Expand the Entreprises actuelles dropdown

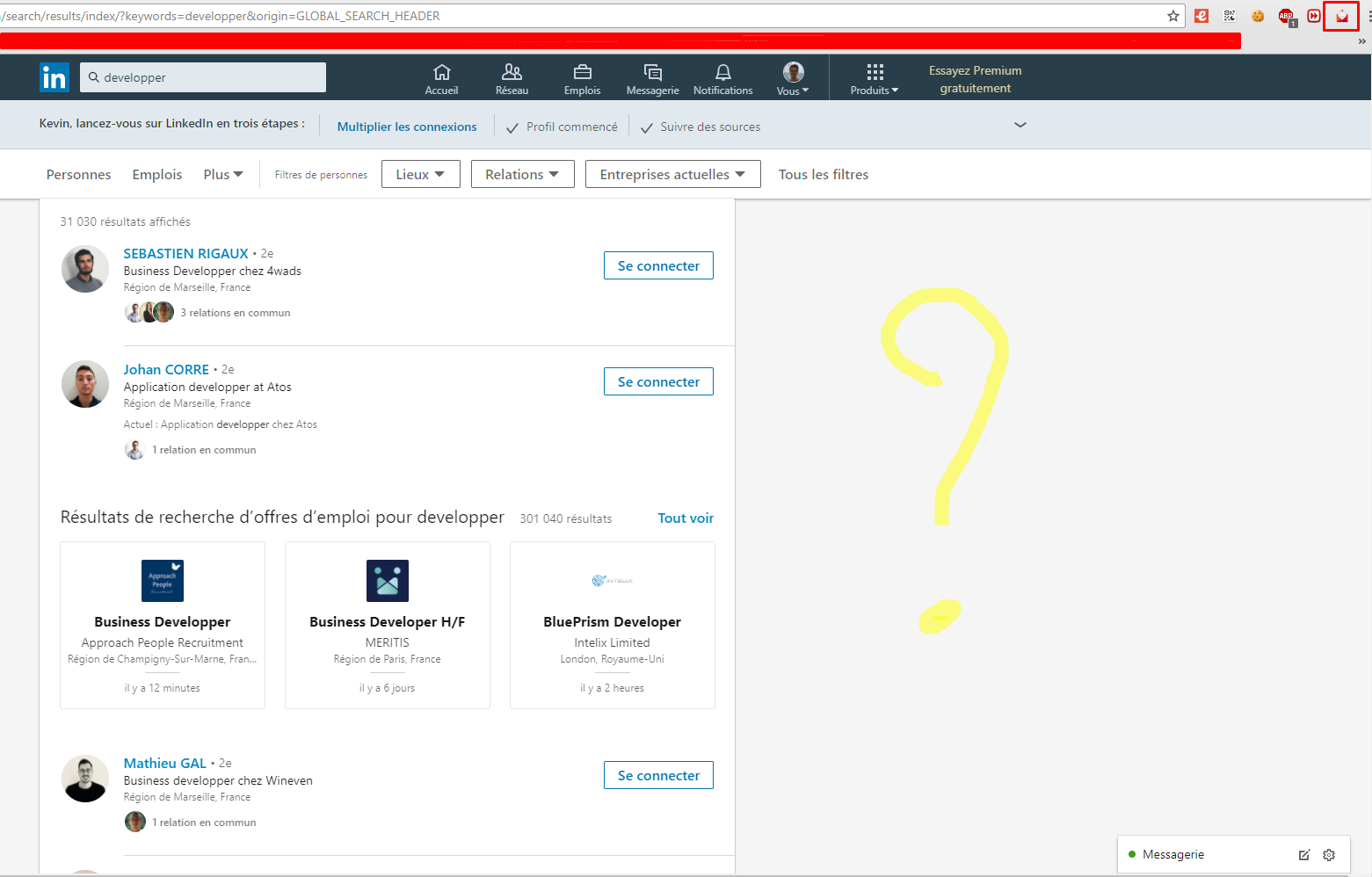(672, 173)
